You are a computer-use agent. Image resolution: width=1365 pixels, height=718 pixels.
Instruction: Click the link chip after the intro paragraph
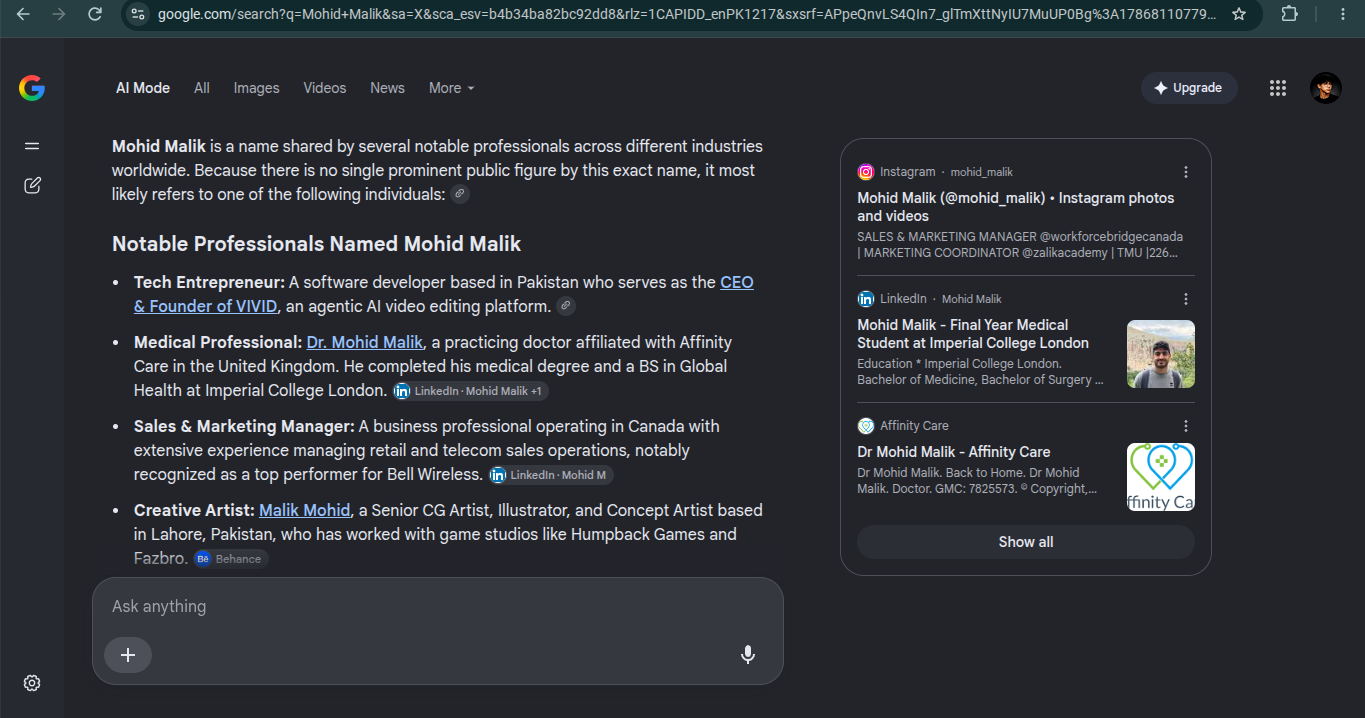point(460,194)
